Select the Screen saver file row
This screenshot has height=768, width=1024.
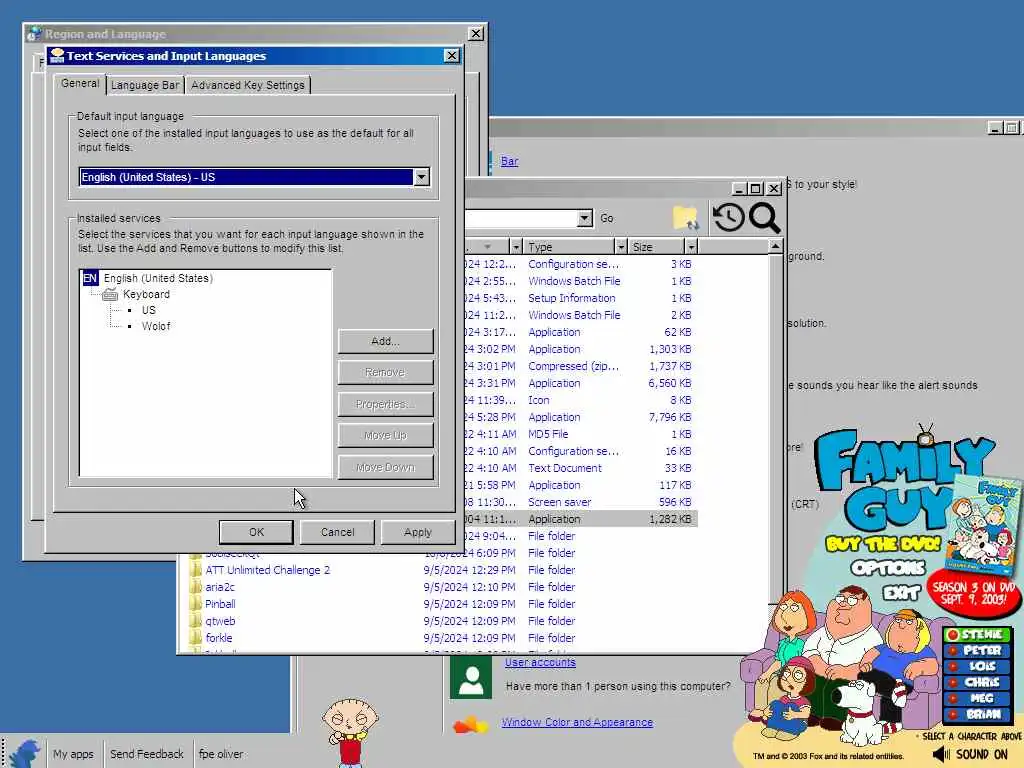580,502
